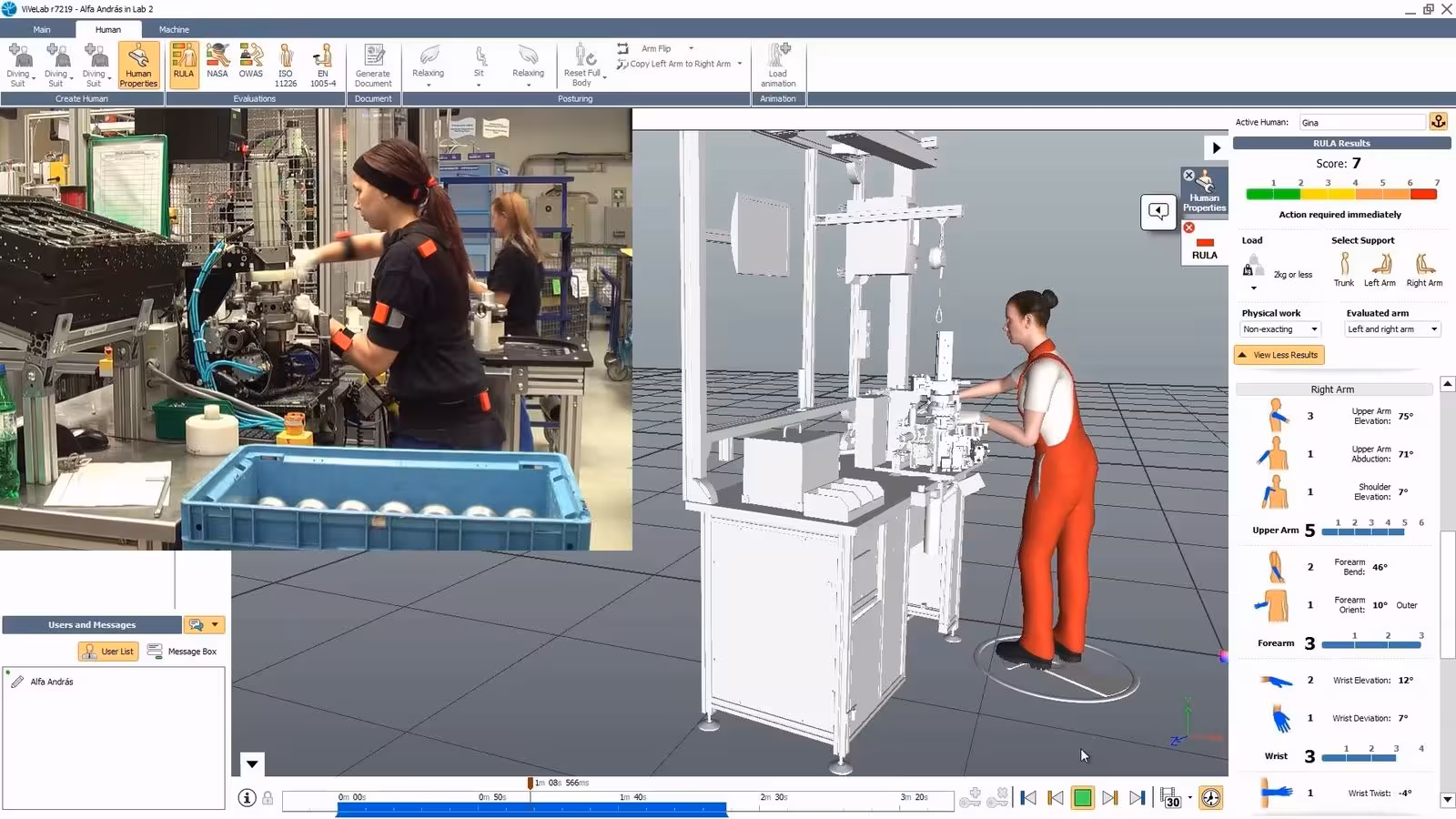Toggle the Message Box view
This screenshot has width=1456, height=819.
(x=182, y=652)
